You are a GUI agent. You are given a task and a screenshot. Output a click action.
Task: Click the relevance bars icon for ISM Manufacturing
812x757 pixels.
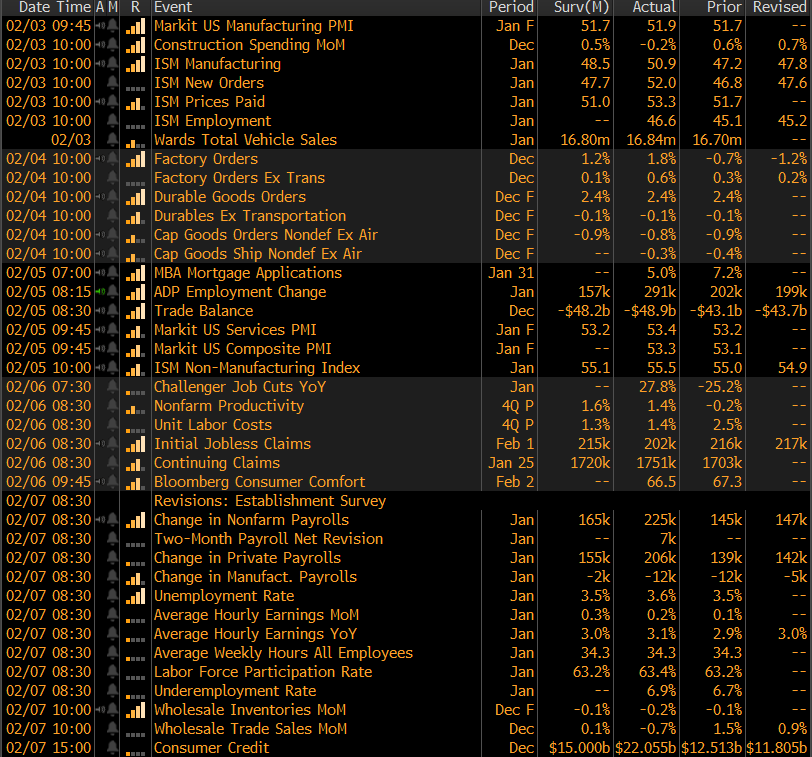coord(135,64)
